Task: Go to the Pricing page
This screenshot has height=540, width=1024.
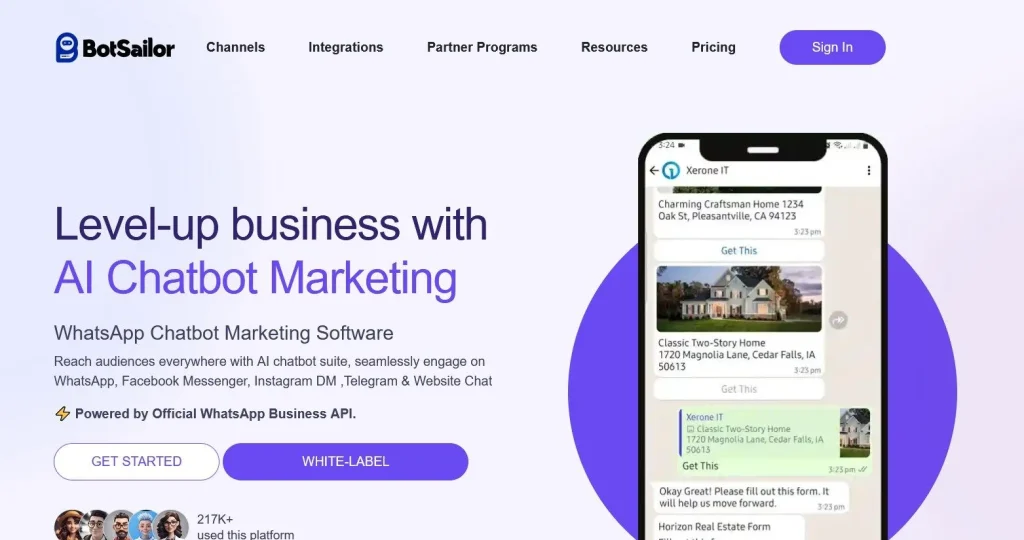Action: point(713,47)
